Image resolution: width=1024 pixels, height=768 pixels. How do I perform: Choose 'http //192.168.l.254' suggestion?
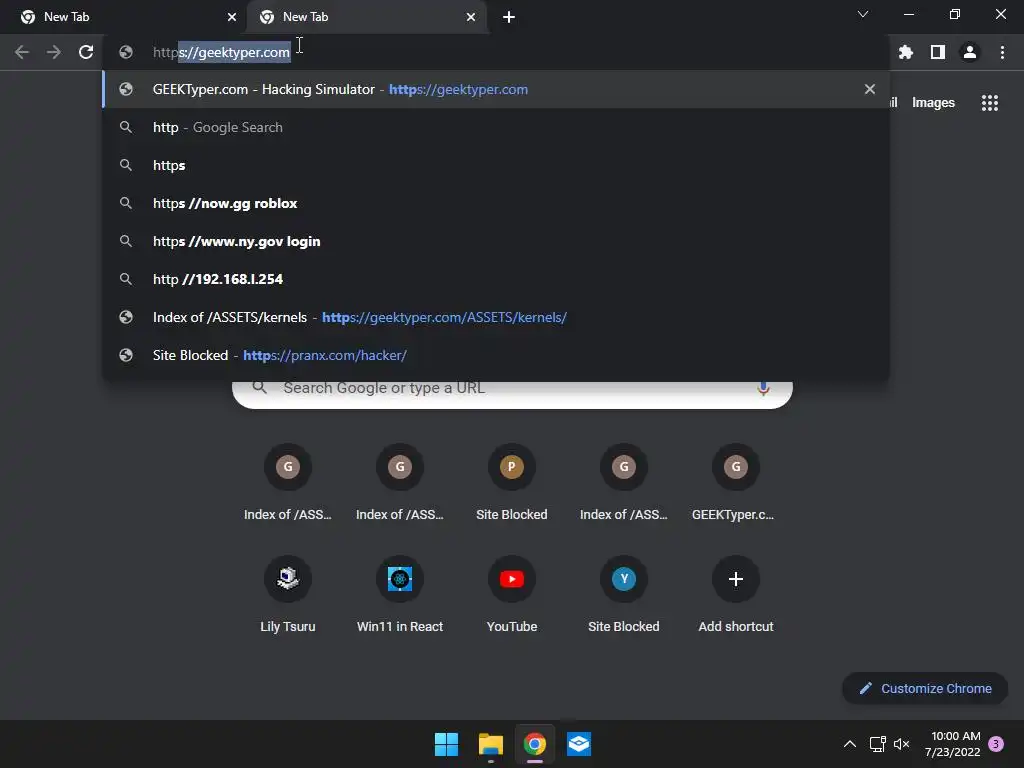point(496,279)
